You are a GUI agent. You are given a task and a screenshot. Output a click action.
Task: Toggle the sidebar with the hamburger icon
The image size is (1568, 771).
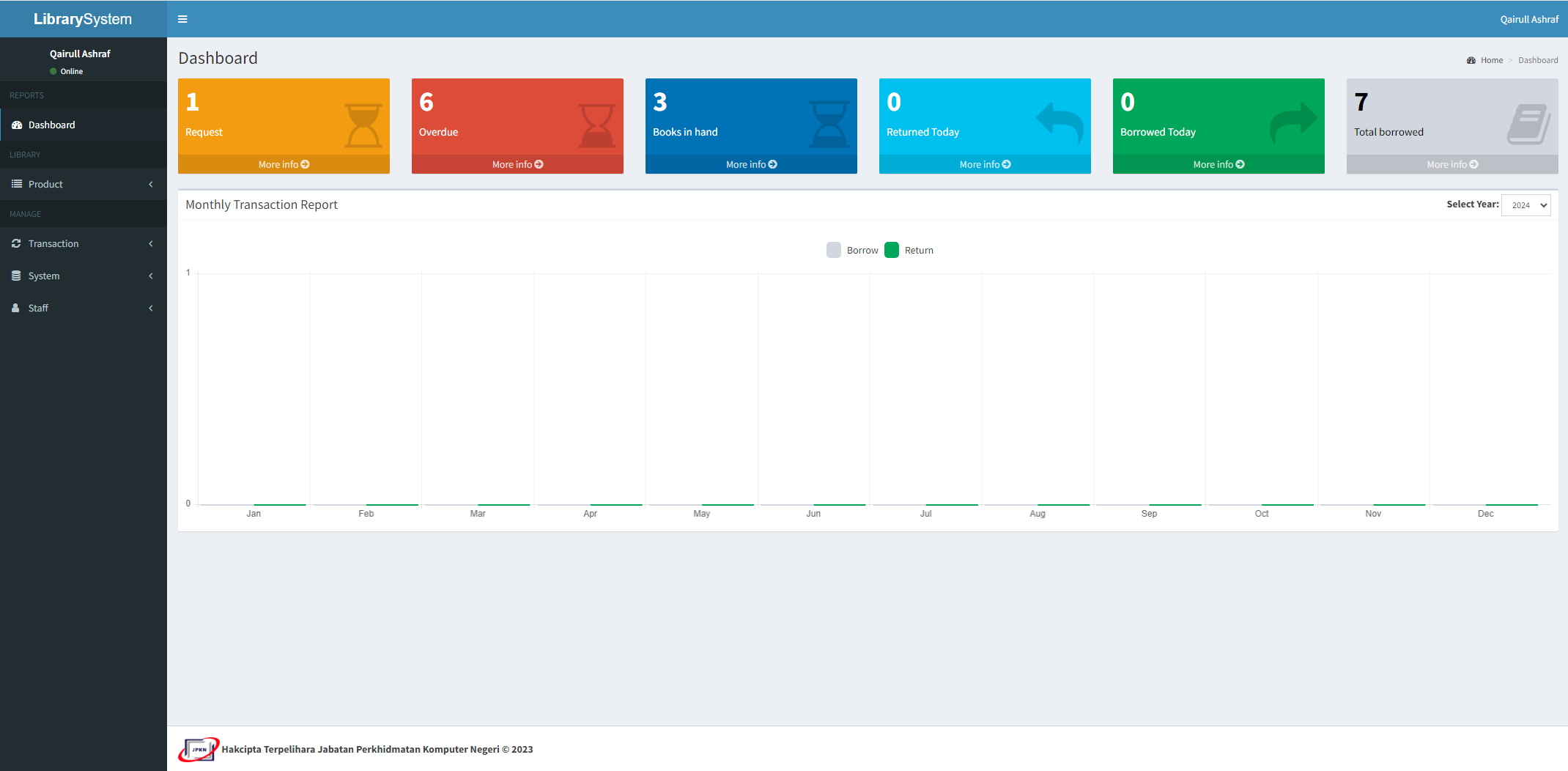coord(182,19)
